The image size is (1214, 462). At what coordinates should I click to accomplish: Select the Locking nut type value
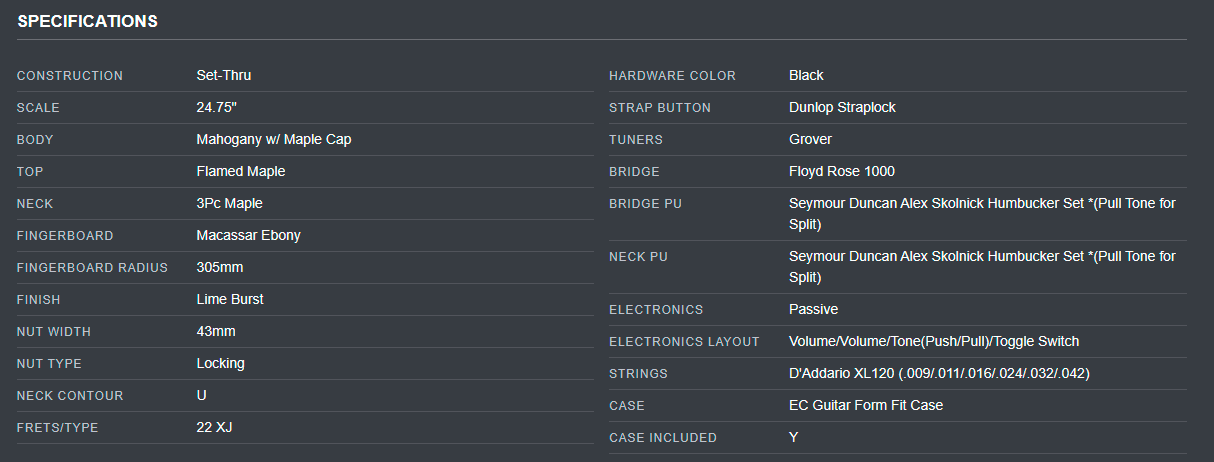pyautogui.click(x=220, y=363)
